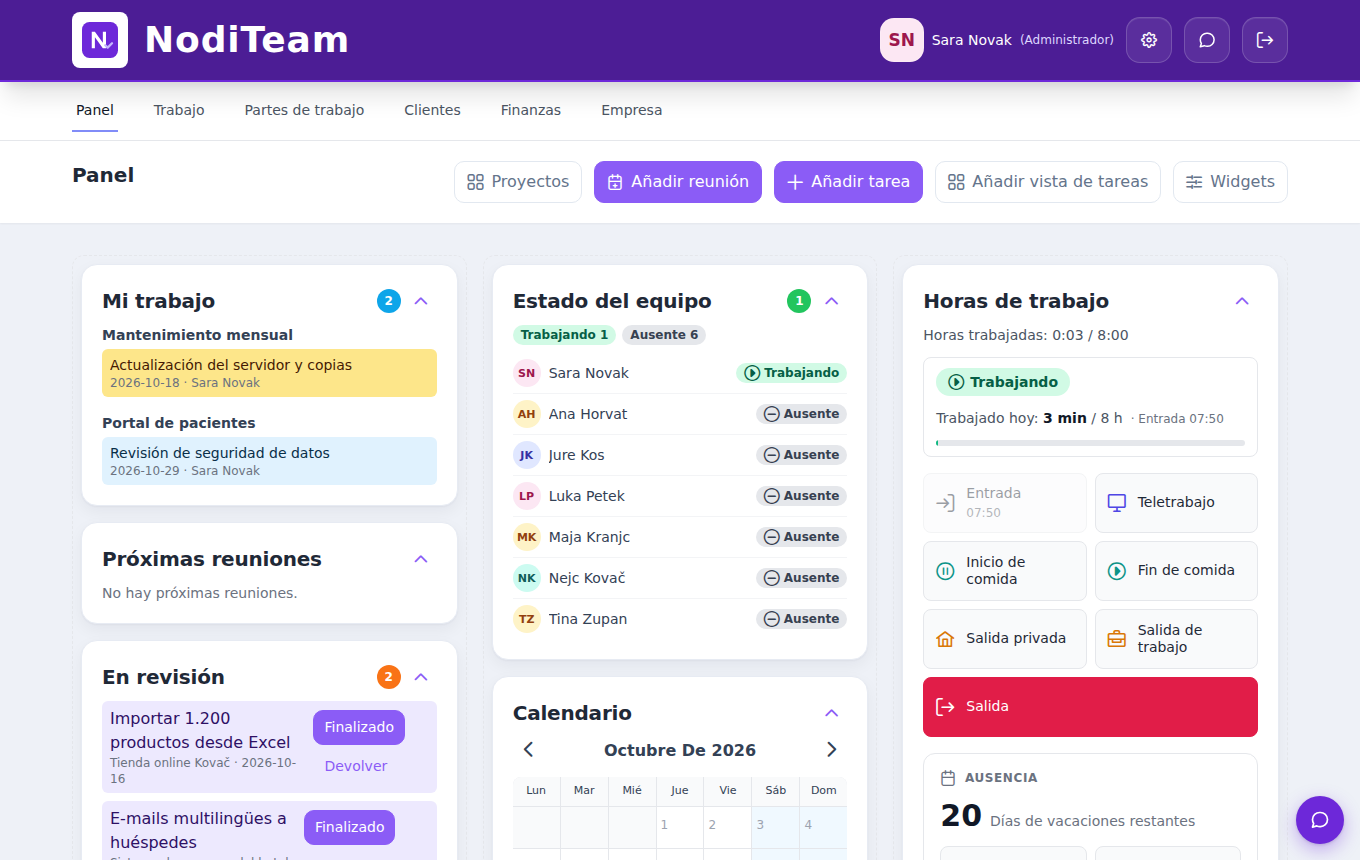
Task: Open the Widgets settings button
Action: (x=1230, y=182)
